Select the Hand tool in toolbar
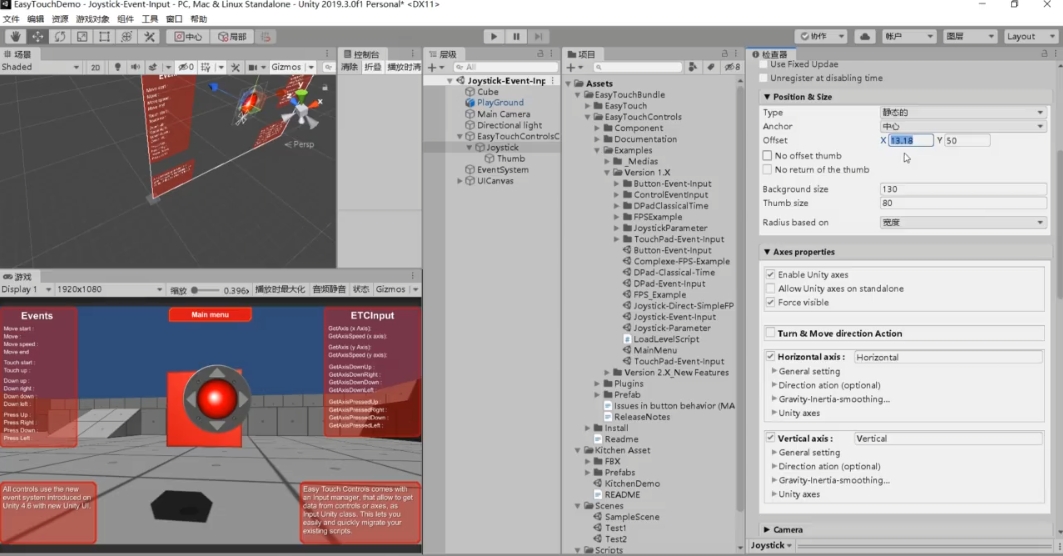The width and height of the screenshot is (1063, 556). click(x=15, y=37)
